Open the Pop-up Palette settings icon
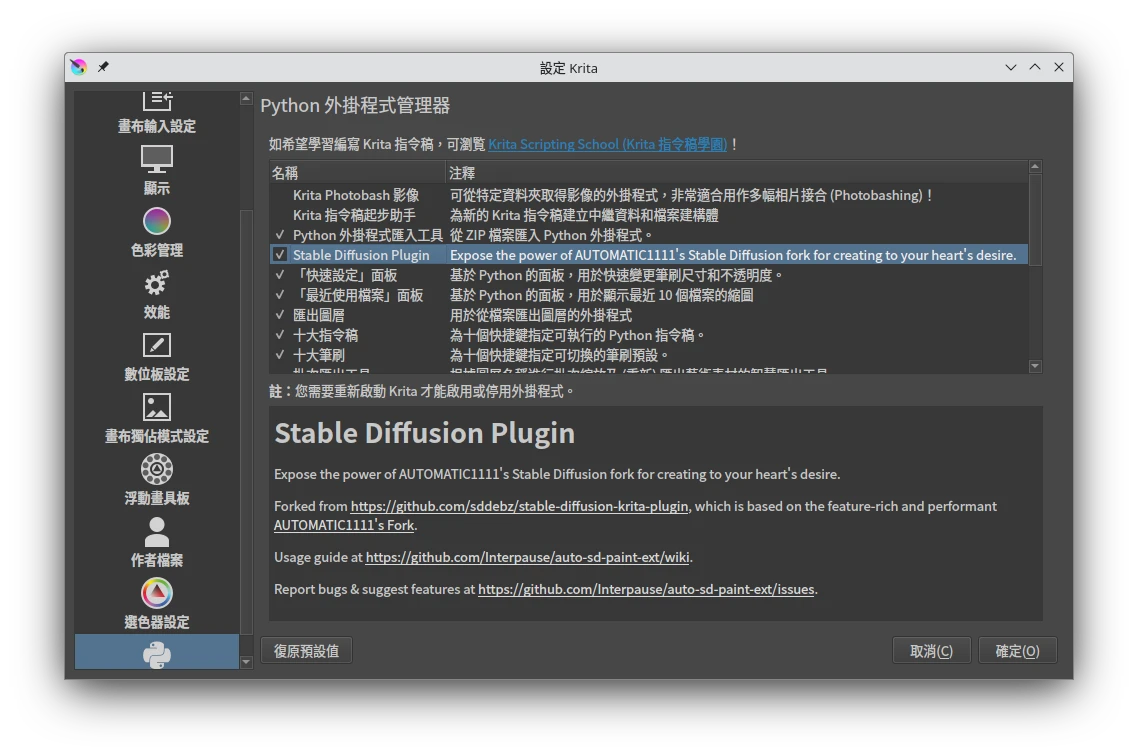The width and height of the screenshot is (1138, 756). coord(157,470)
